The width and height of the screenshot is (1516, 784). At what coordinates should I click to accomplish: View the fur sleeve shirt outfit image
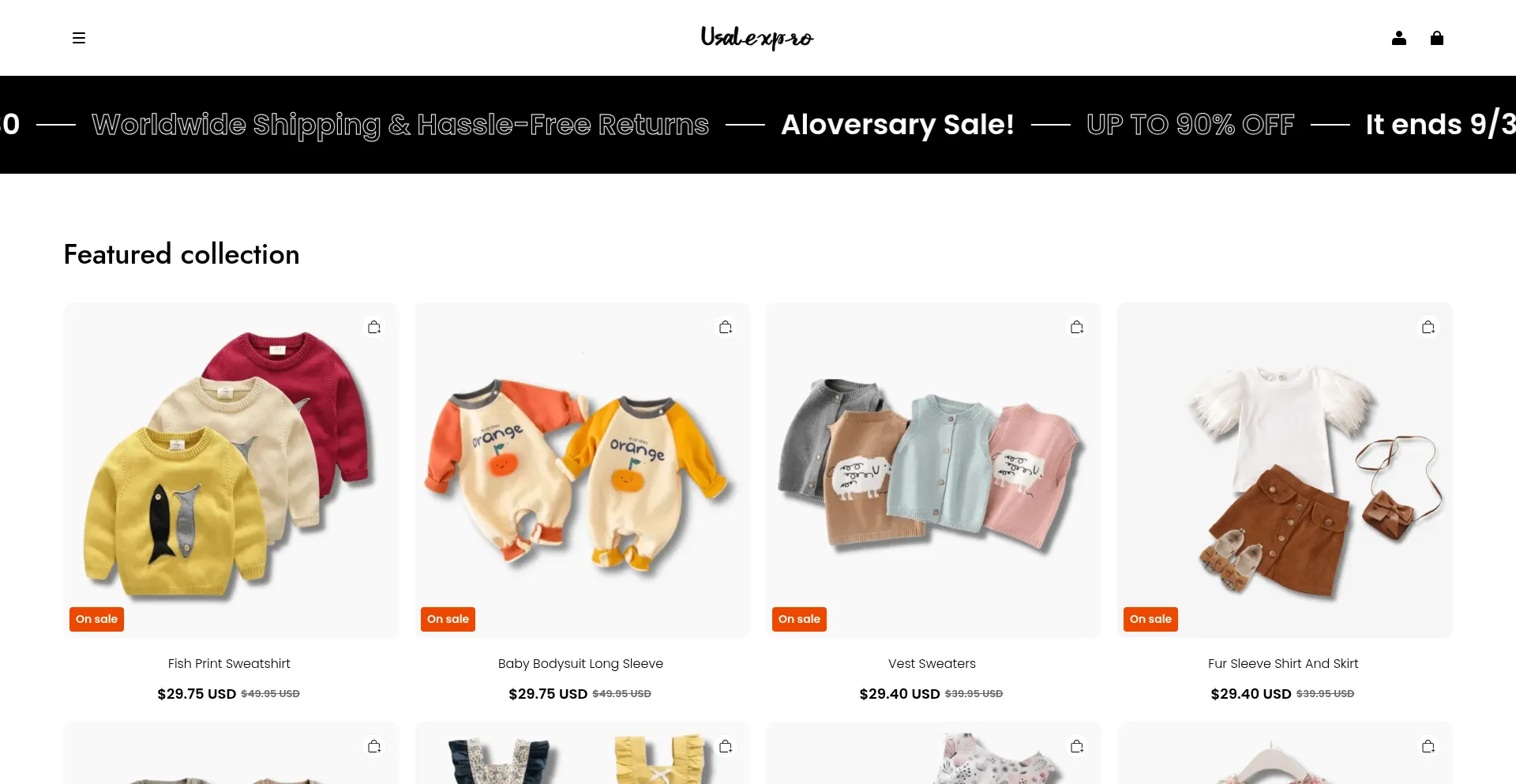tap(1285, 470)
